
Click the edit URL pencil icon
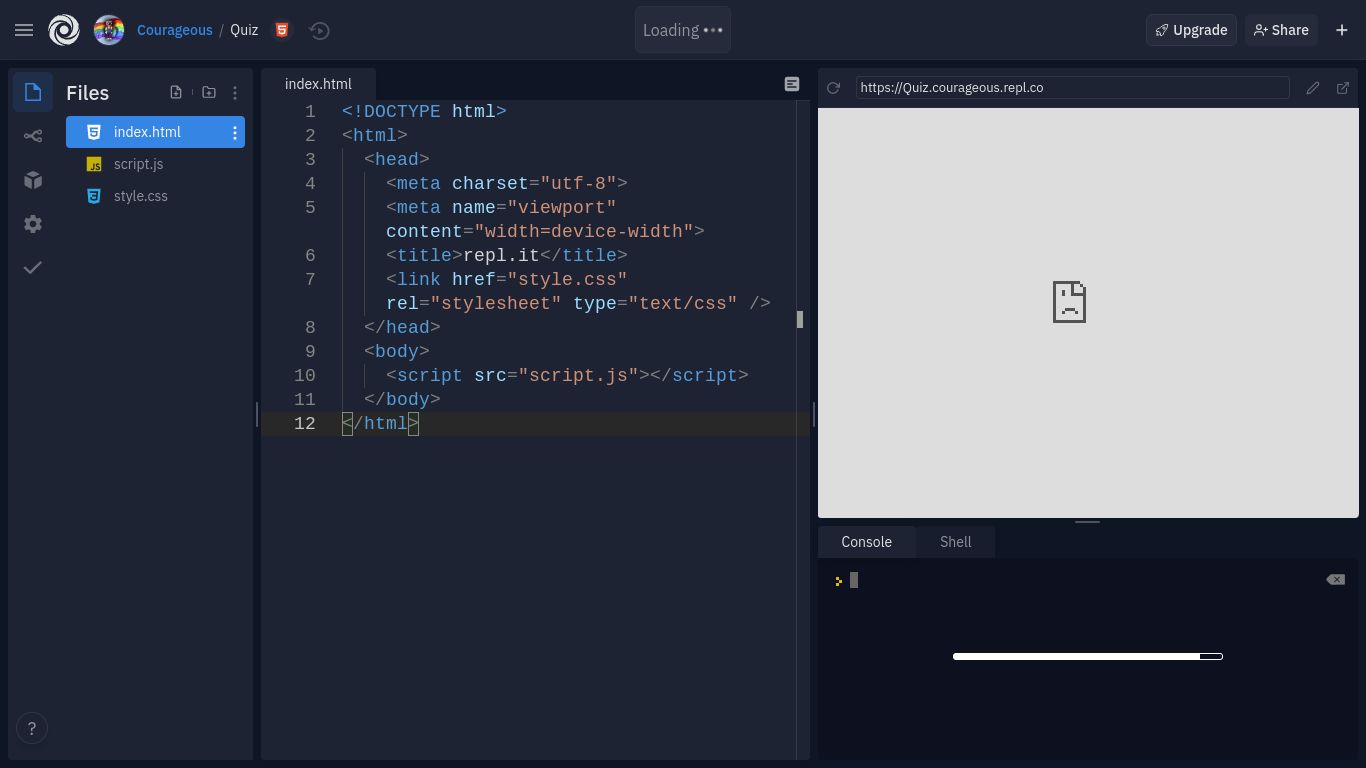click(x=1313, y=88)
